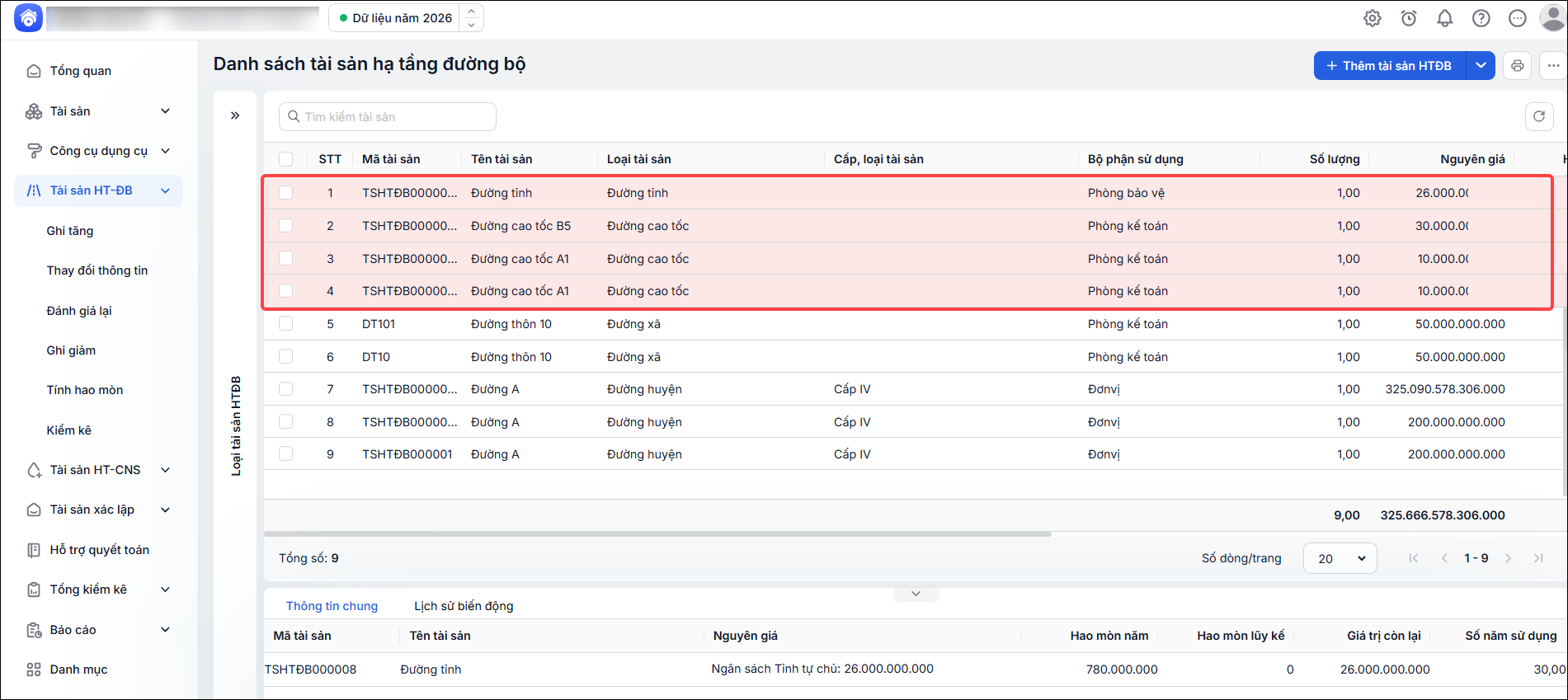
Task: Go to last page icon
Action: (x=1538, y=558)
